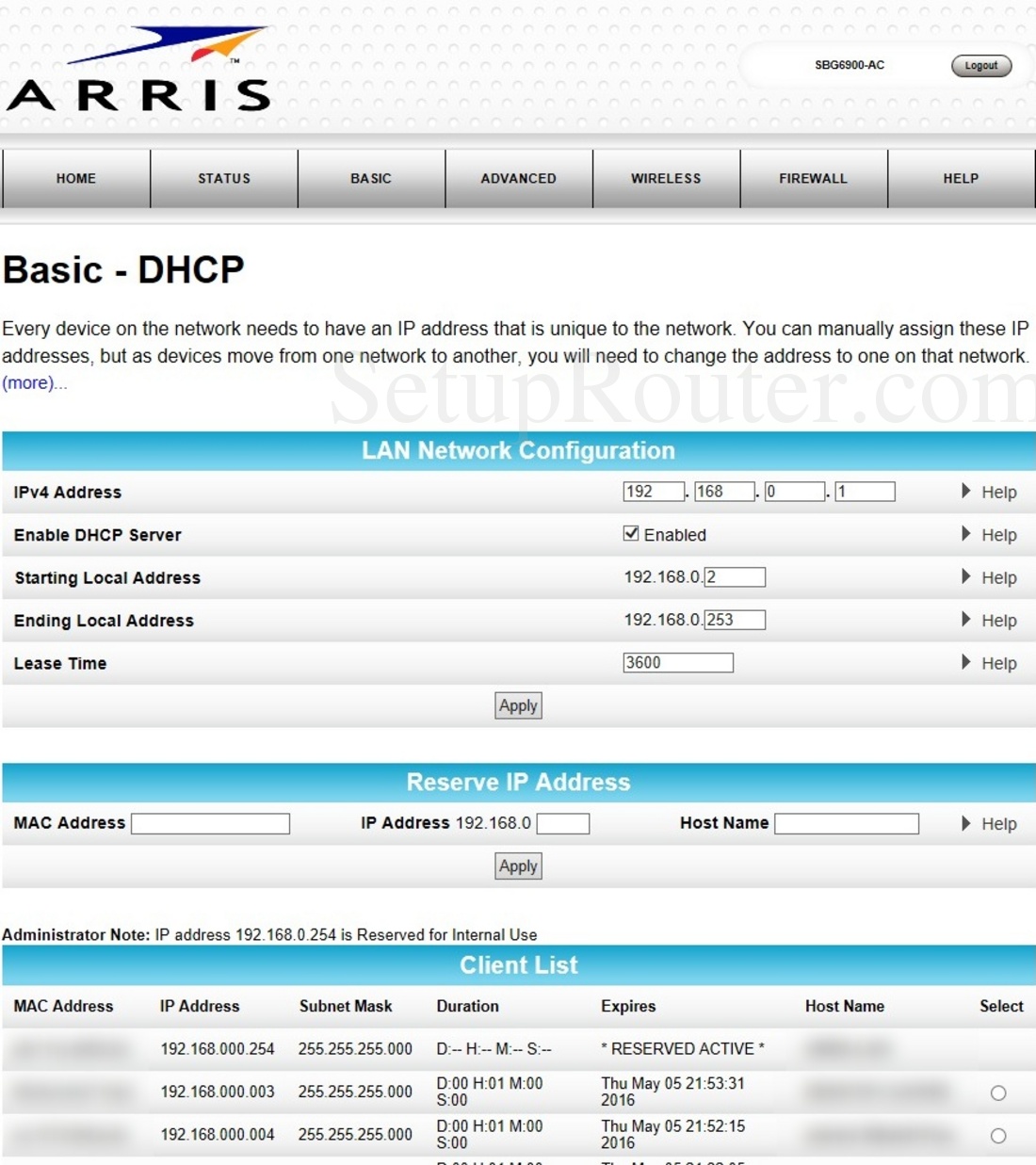Click the Duration column header
The image size is (1036, 1165).
tap(467, 1006)
